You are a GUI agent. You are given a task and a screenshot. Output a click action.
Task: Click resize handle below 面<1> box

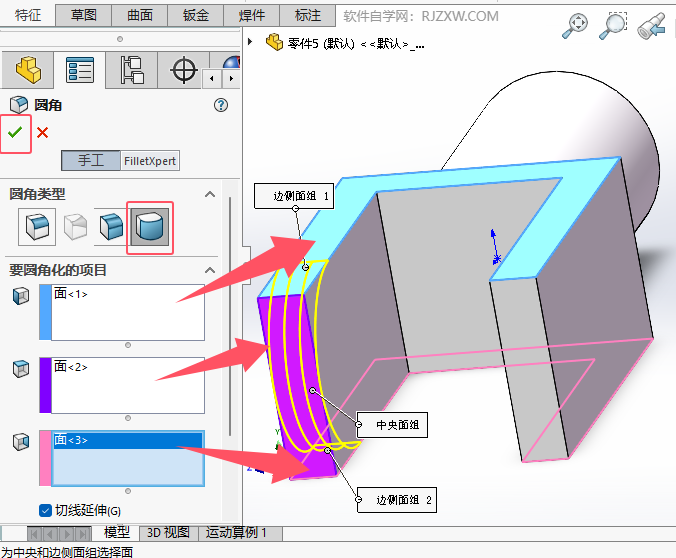[x=128, y=345]
